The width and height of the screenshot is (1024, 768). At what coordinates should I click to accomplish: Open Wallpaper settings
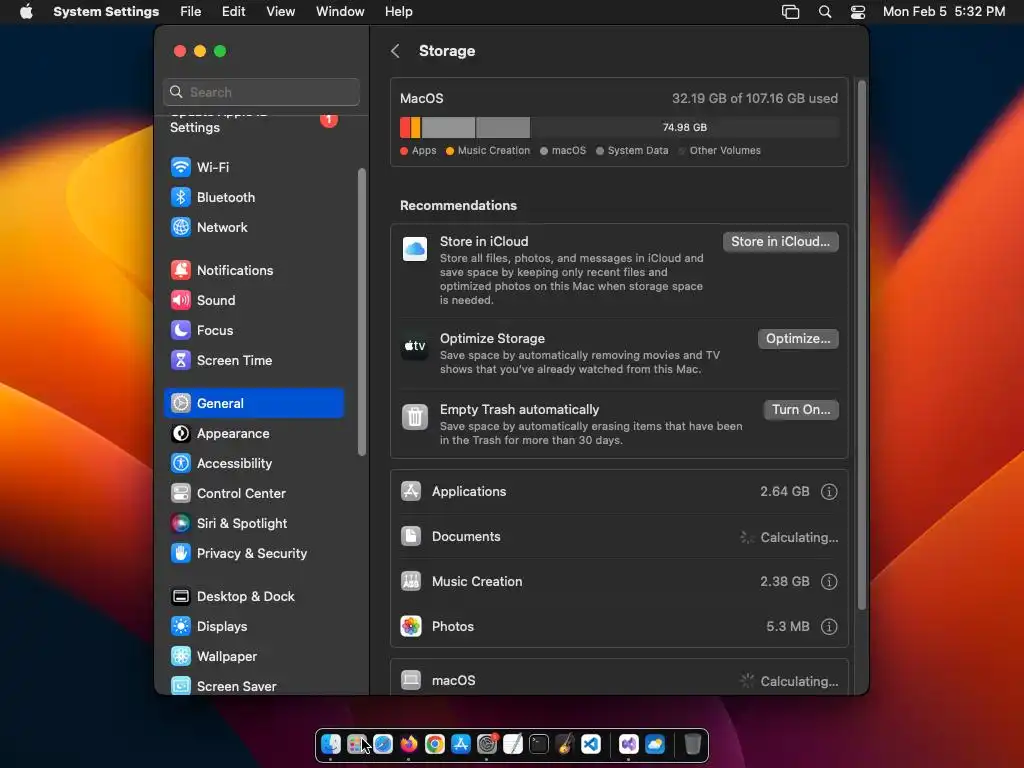pos(254,657)
